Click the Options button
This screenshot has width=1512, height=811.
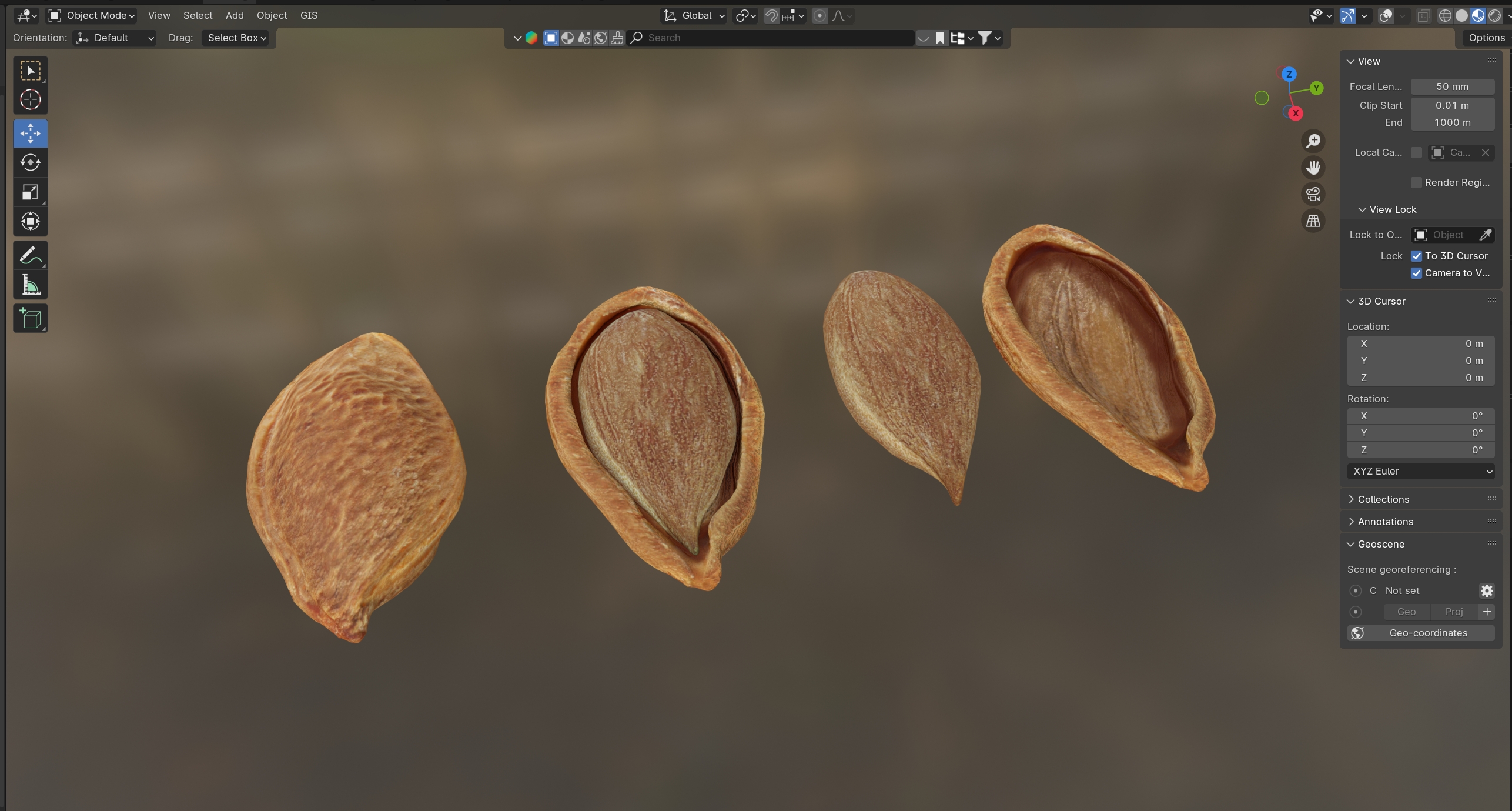[x=1486, y=38]
